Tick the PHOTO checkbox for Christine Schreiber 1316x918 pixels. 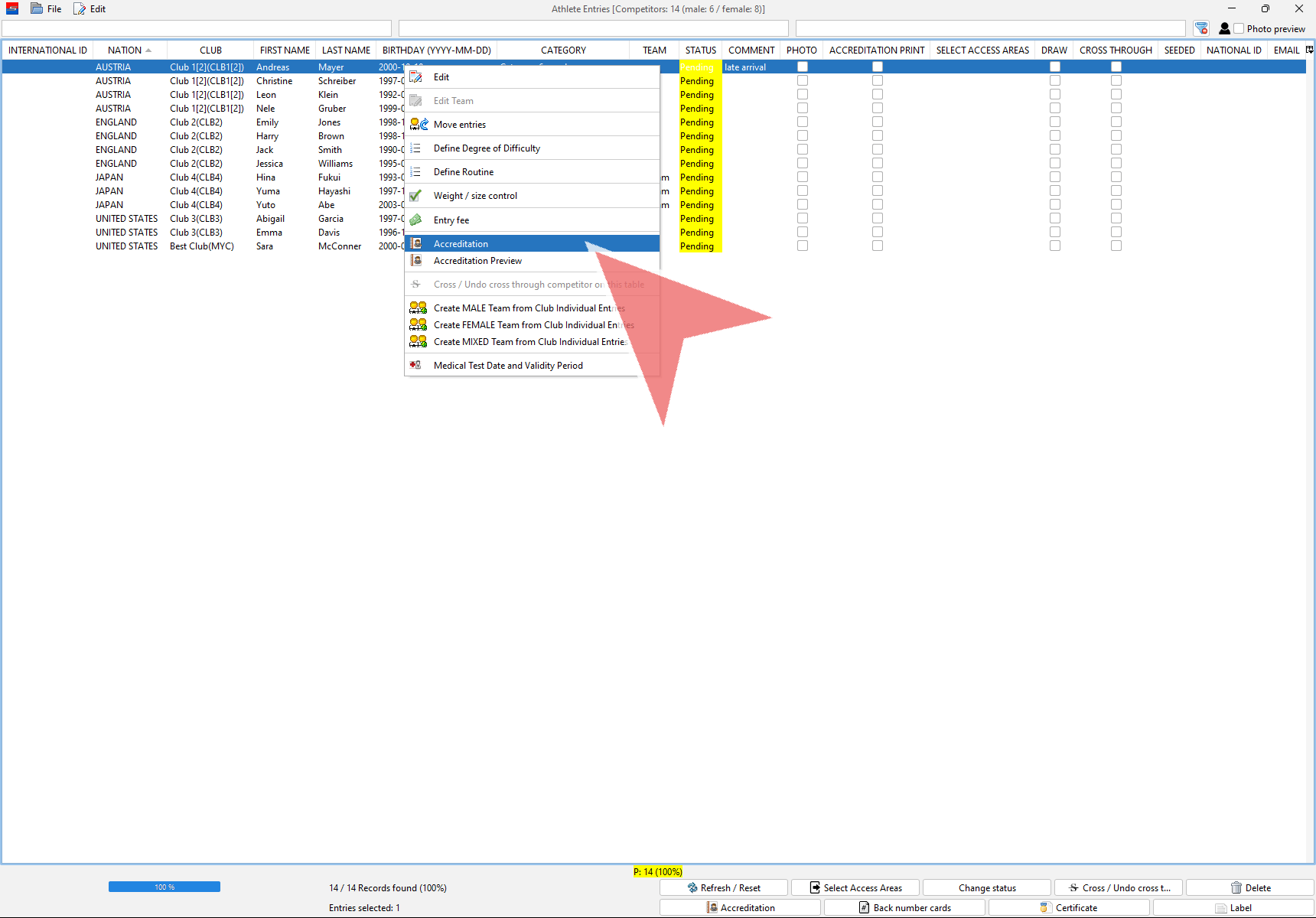tap(802, 81)
